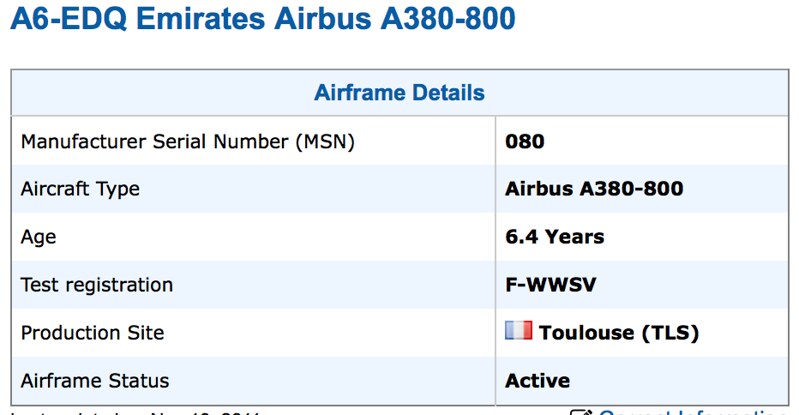Click the edit icon before Correct Information
This screenshot has height=415, width=799.
[x=581, y=411]
